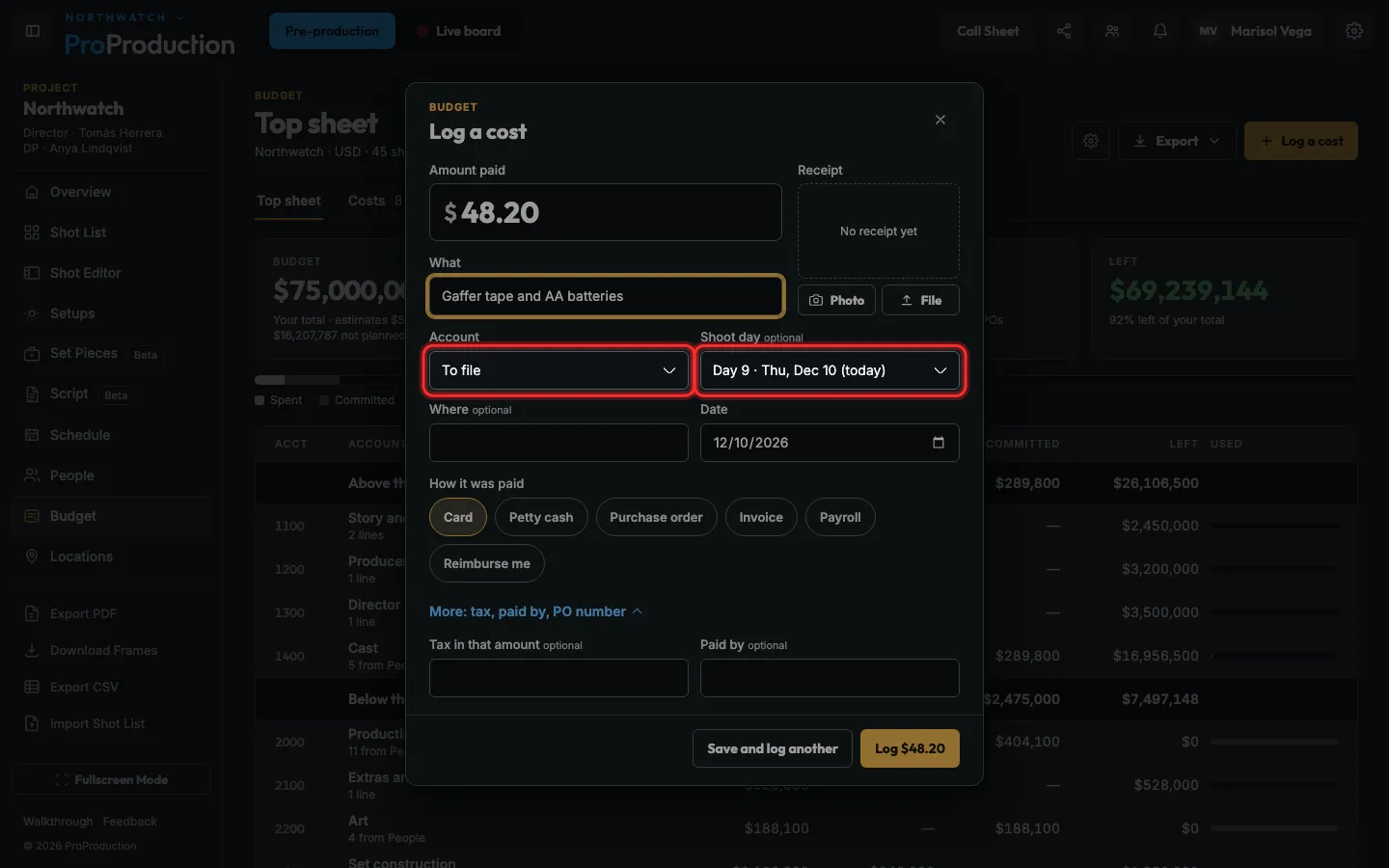Click Save and log another
Image resolution: width=1389 pixels, height=868 pixels.
coord(773,748)
